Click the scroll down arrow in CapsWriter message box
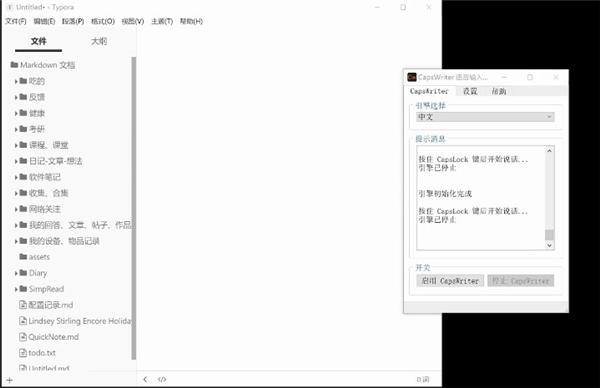Viewport: 600px width, 388px height. (x=549, y=245)
